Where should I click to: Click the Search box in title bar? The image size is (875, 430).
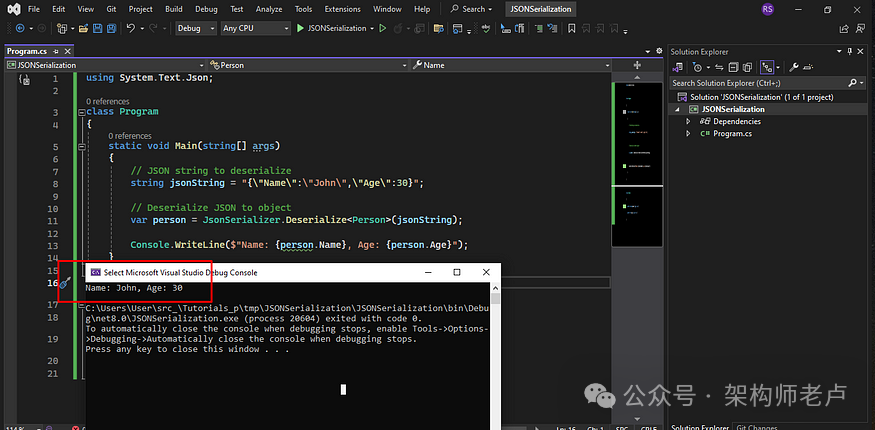point(472,9)
